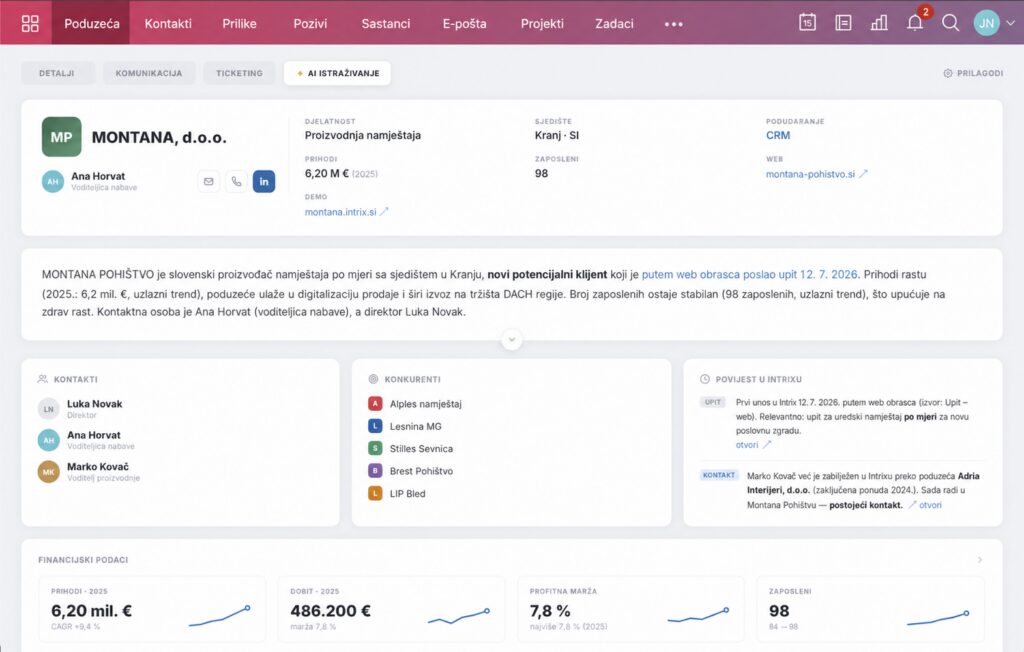Screen dimensions: 1024x652
Task: Click the orange L icon for LIP Bled
Action: (375, 493)
